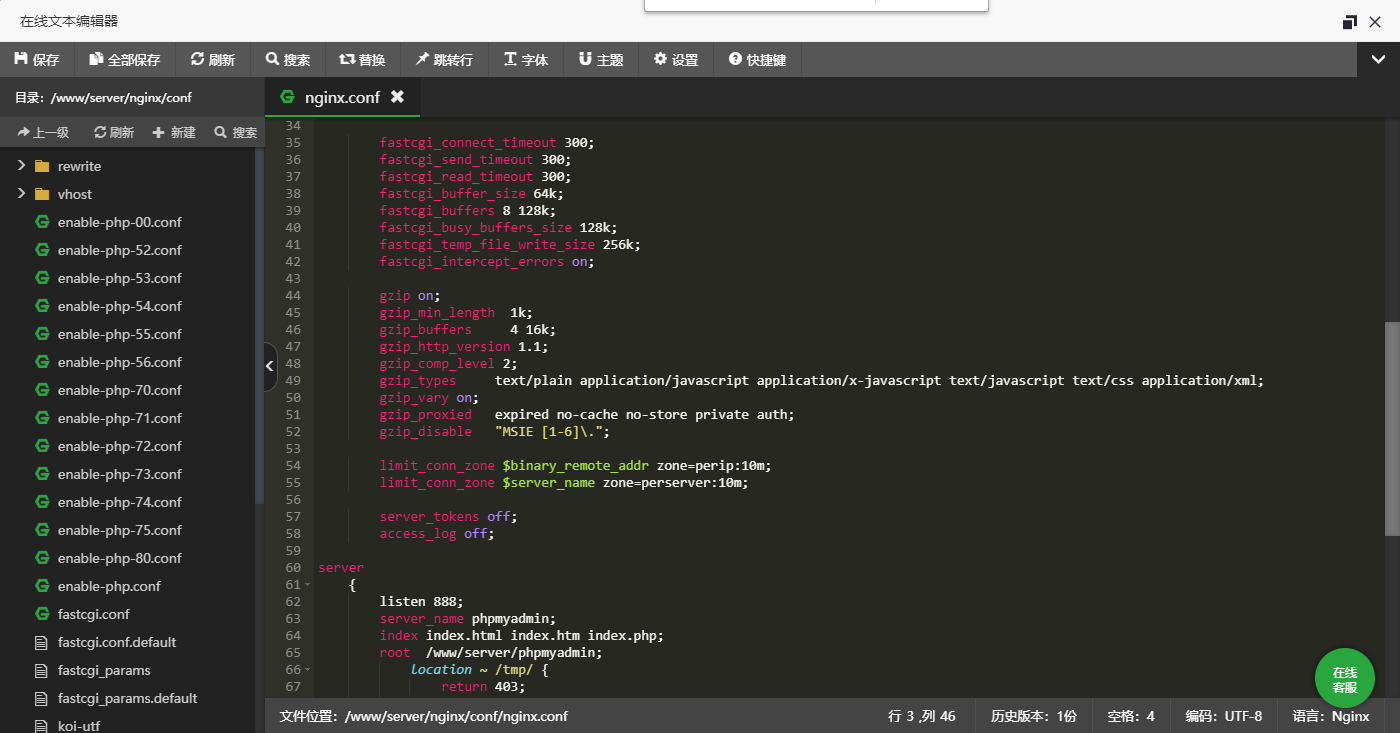Refresh the directory list in the sidebar
The width and height of the screenshot is (1400, 733).
(x=114, y=132)
